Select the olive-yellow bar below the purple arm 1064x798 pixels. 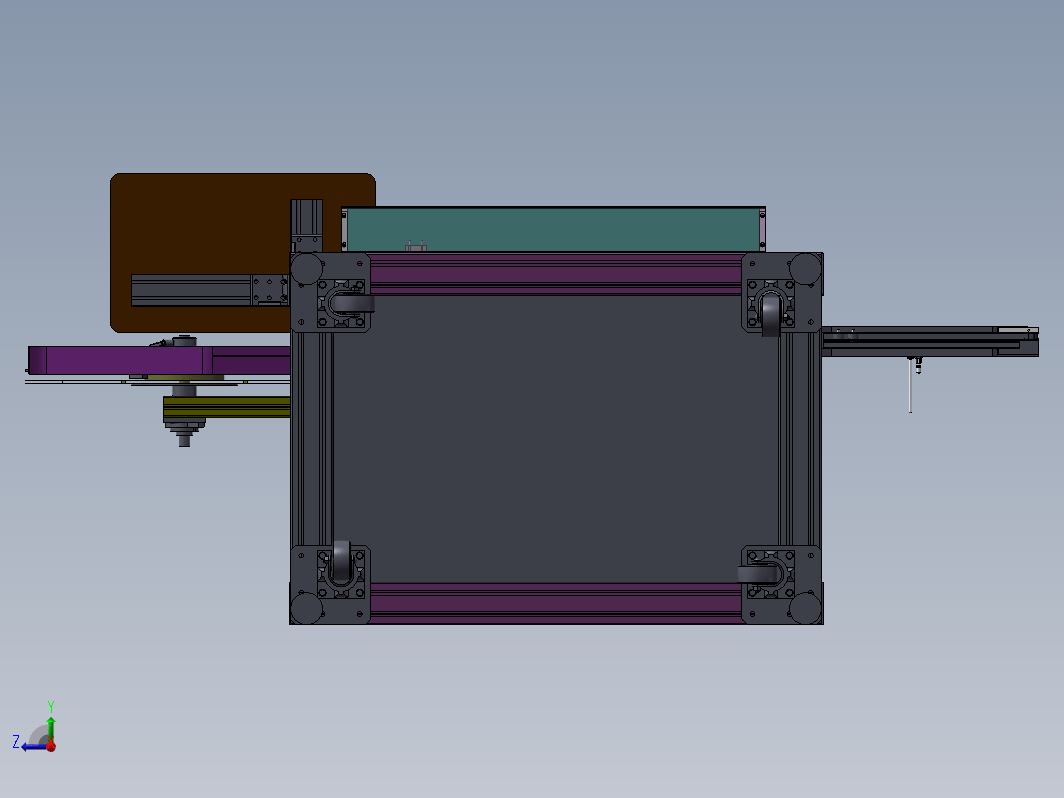tap(227, 407)
